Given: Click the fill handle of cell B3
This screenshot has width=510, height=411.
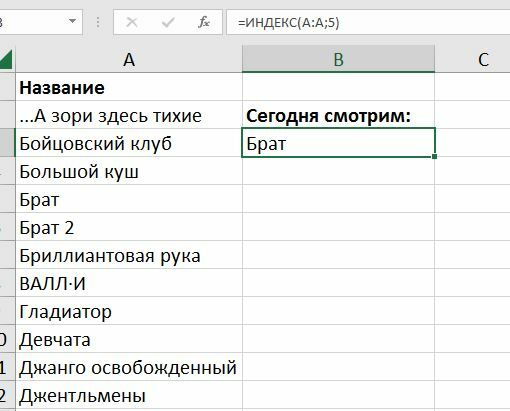Looking at the screenshot, I should point(434,156).
